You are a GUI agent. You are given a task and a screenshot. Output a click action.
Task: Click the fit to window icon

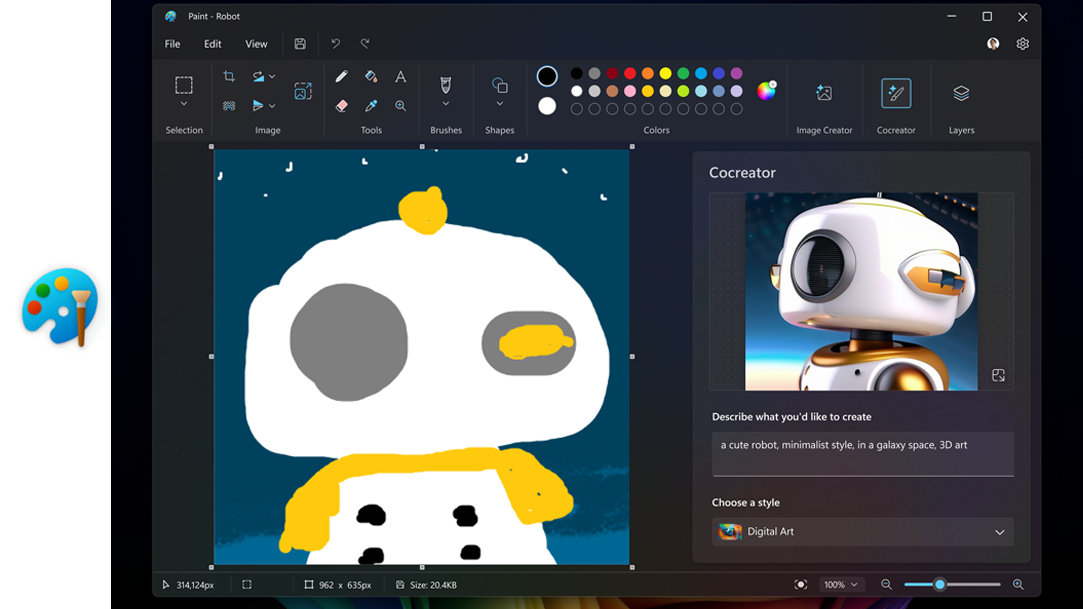[801, 584]
